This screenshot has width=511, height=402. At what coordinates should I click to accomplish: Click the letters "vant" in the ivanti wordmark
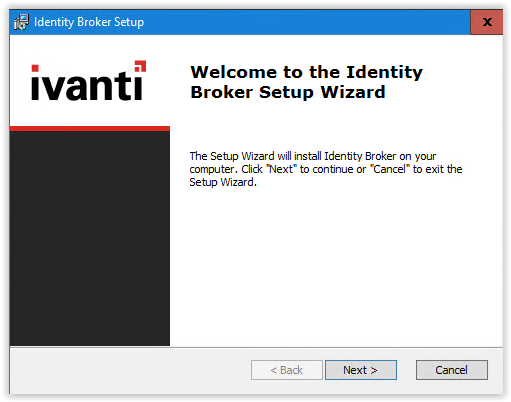88,87
